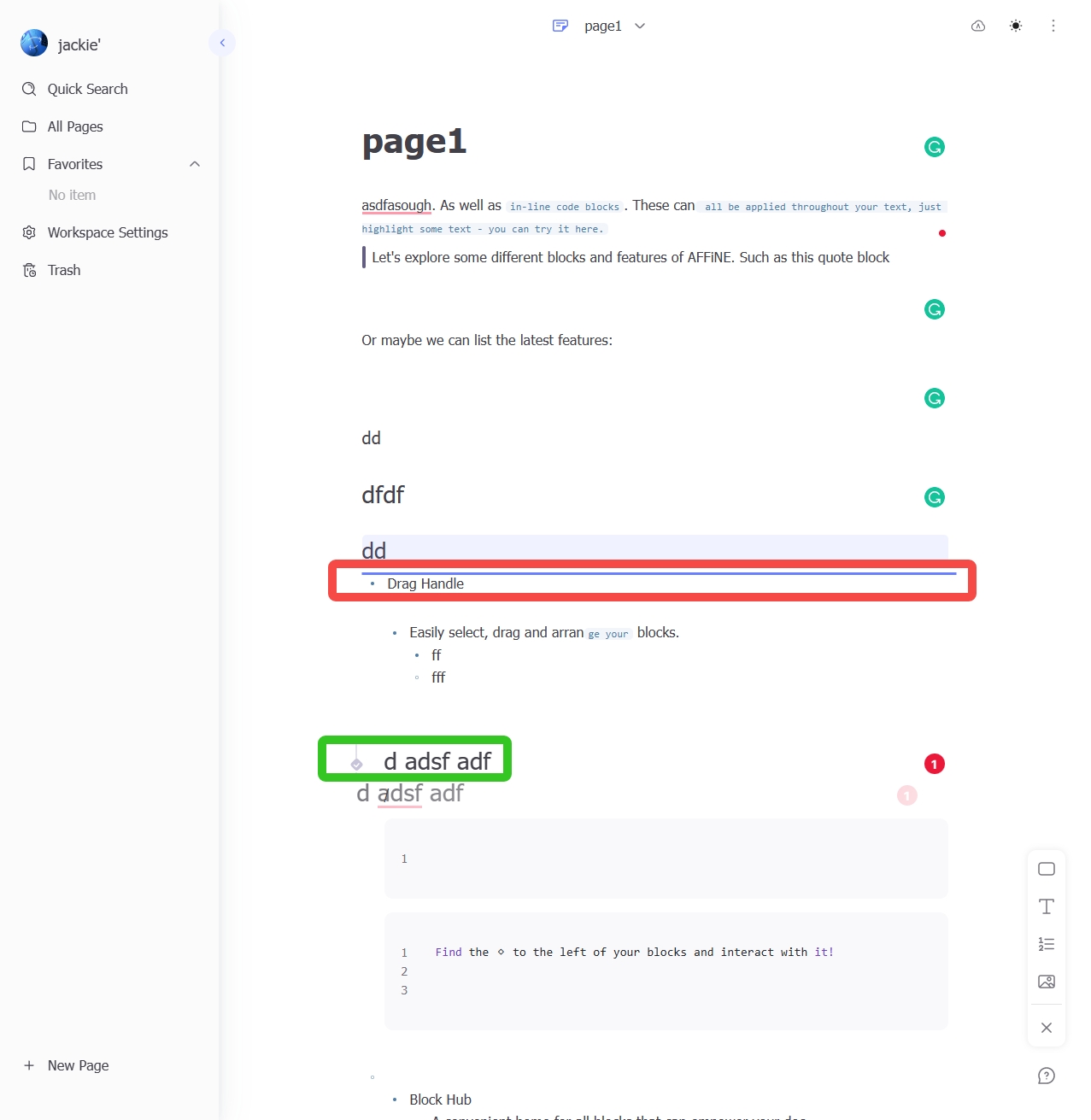Open the three-dot more options menu
This screenshot has height=1120, width=1091.
point(1053,26)
